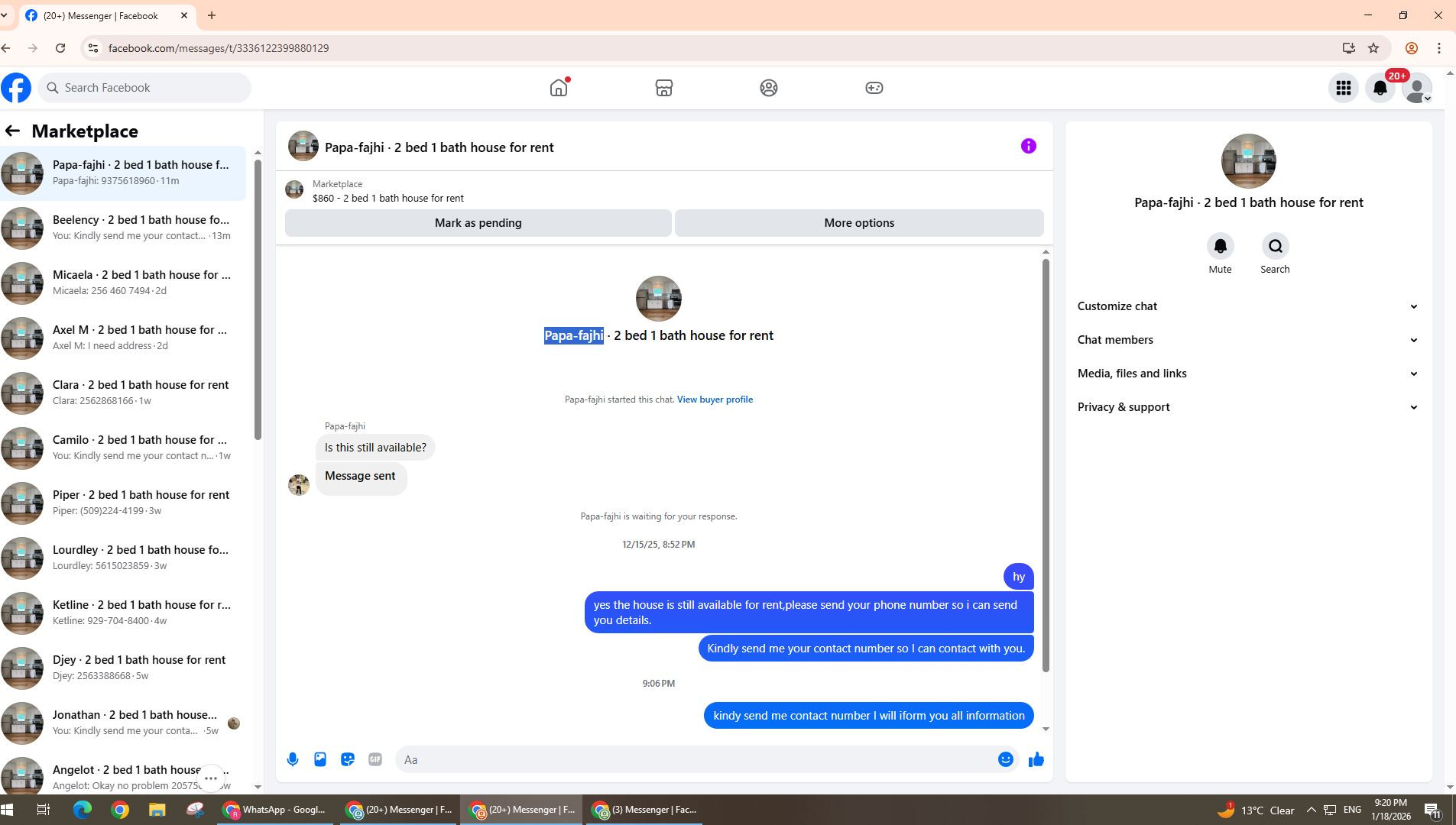Click the More options button
This screenshot has height=825, width=1456.
click(x=859, y=223)
